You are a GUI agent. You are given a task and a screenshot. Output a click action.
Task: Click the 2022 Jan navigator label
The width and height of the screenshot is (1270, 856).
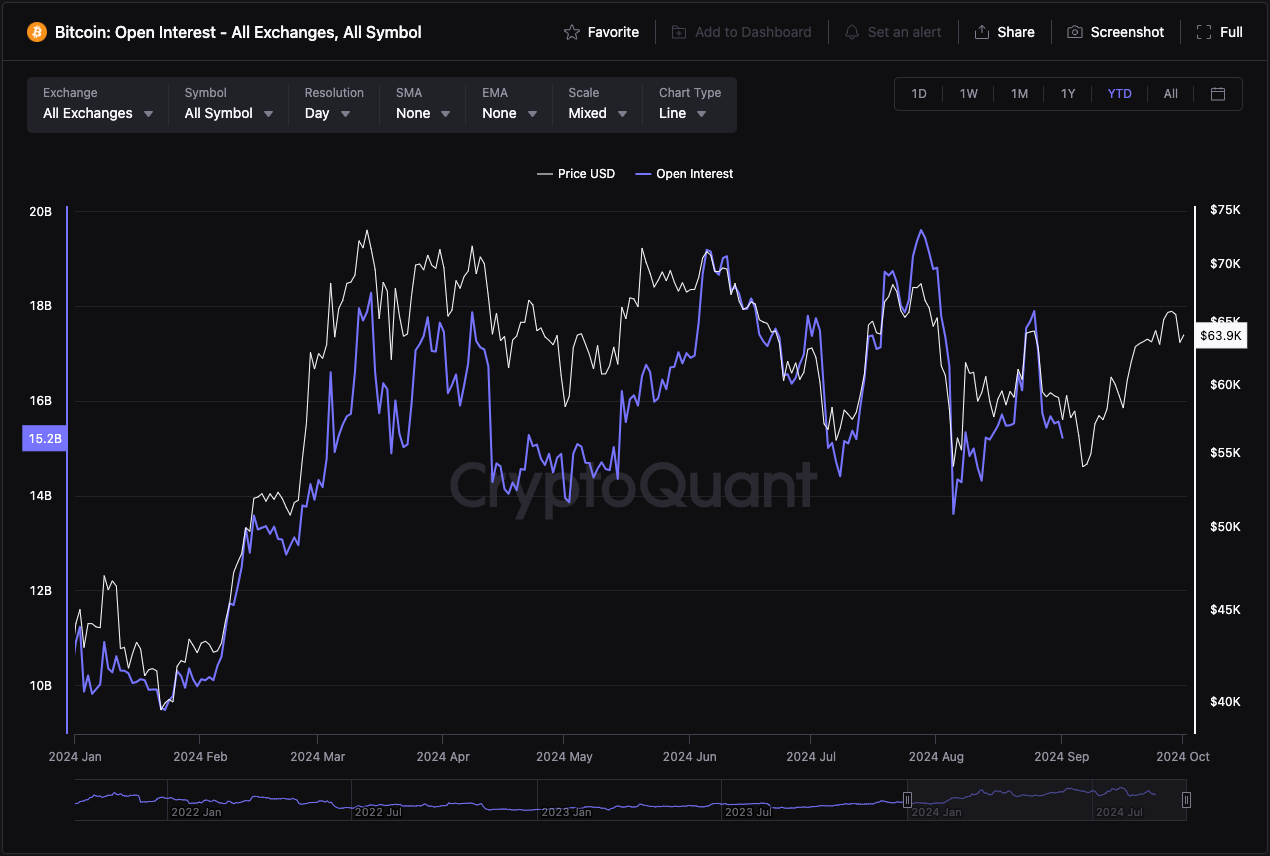coord(196,812)
